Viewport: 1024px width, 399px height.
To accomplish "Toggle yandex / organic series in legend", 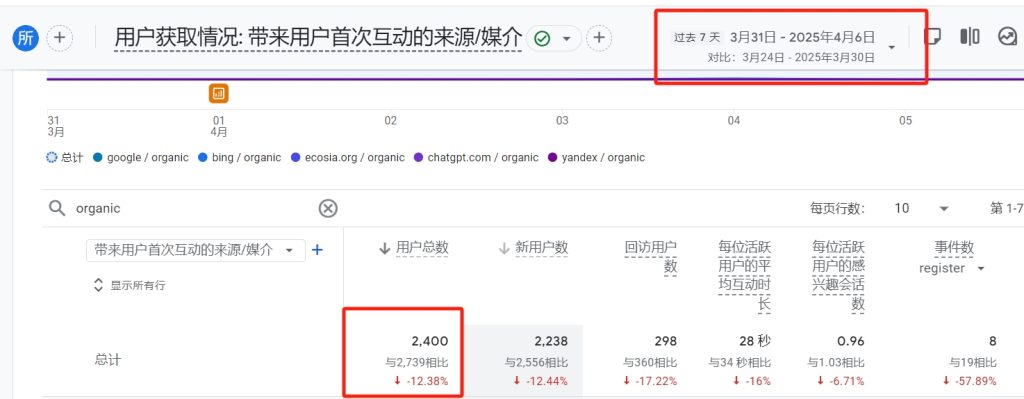I will coord(596,157).
